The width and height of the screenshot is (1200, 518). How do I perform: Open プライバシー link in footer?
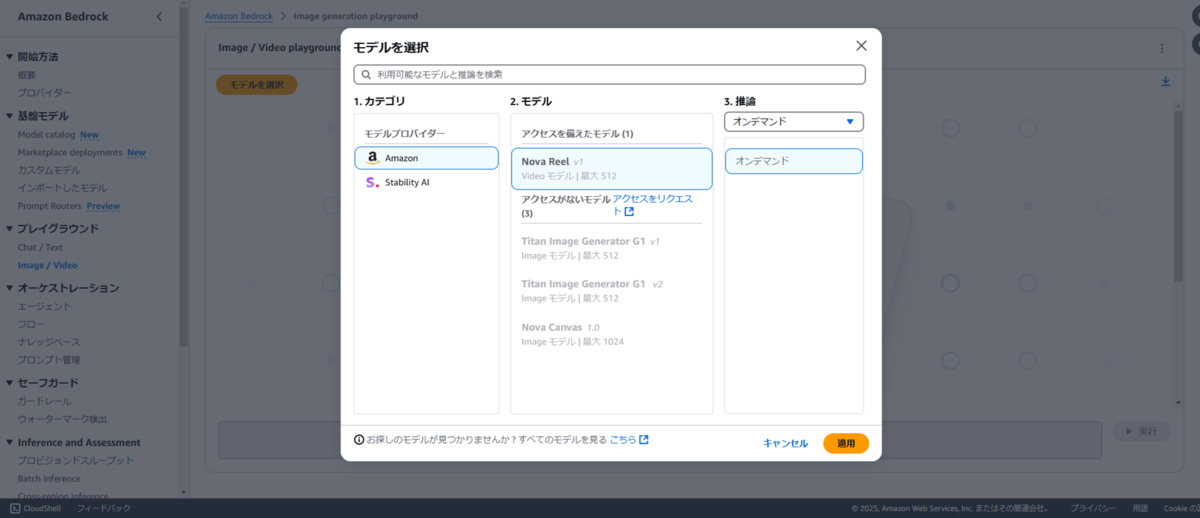(x=1093, y=508)
